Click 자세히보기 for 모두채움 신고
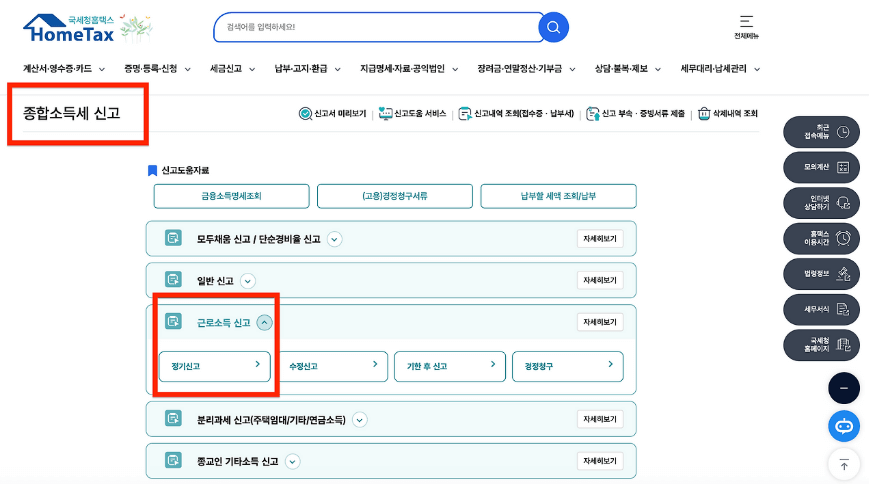The height and width of the screenshot is (484, 869). click(600, 238)
